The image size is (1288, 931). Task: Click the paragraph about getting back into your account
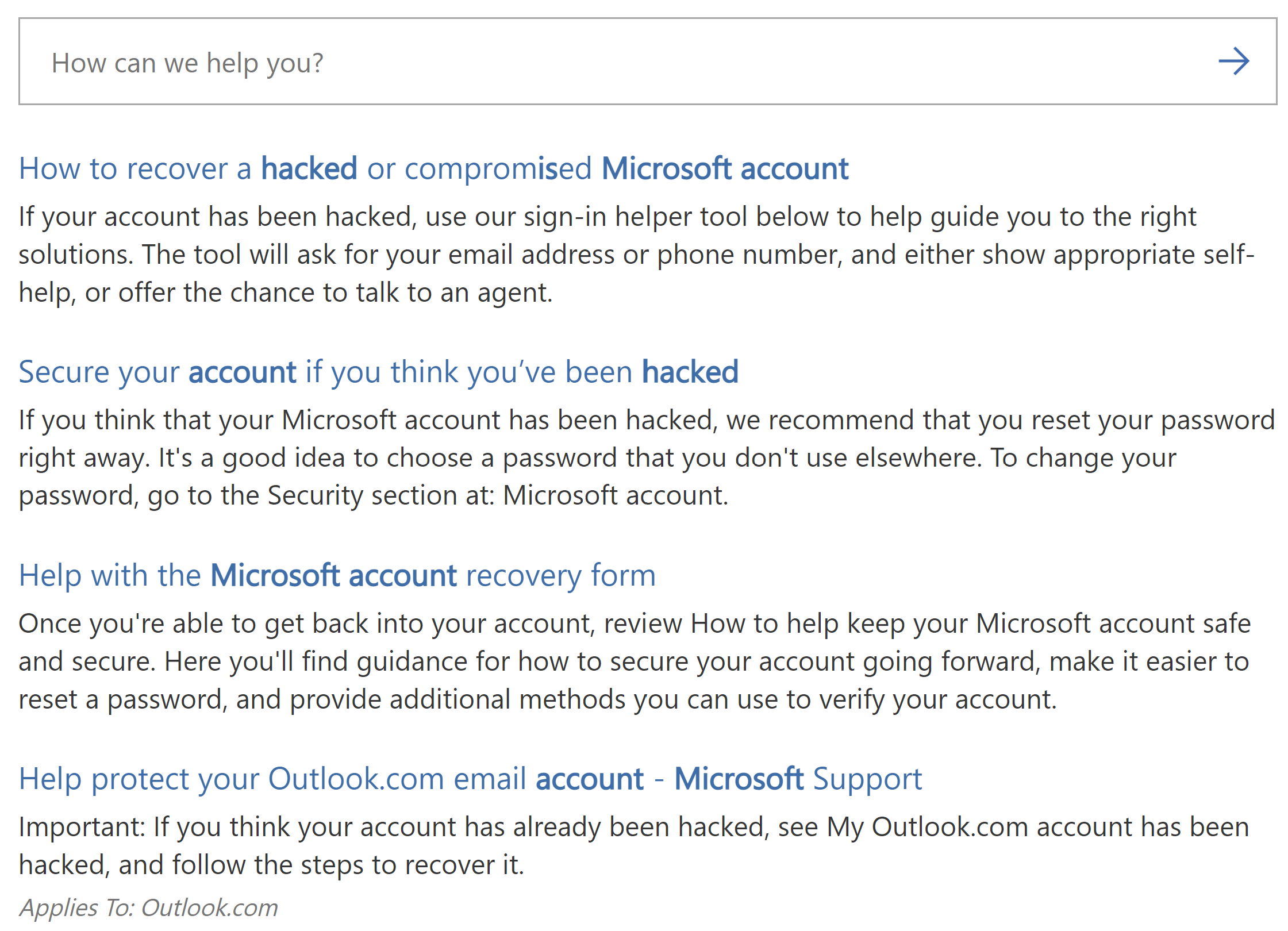635,661
